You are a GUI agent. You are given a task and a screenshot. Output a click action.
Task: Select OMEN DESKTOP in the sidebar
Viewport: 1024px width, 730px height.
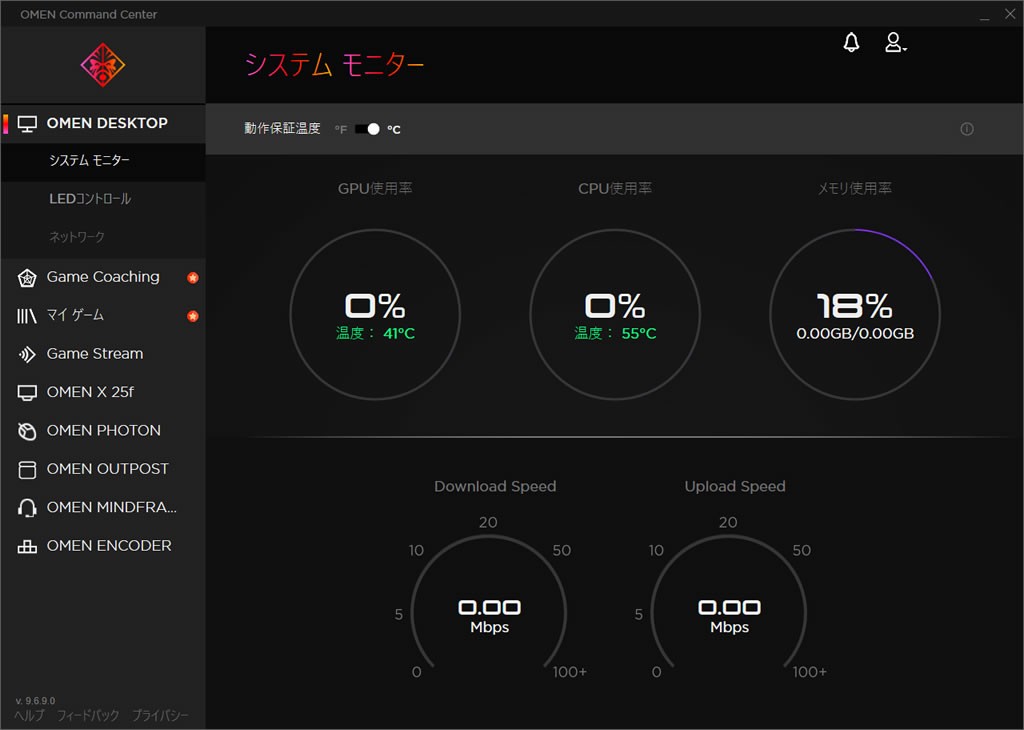coord(103,123)
